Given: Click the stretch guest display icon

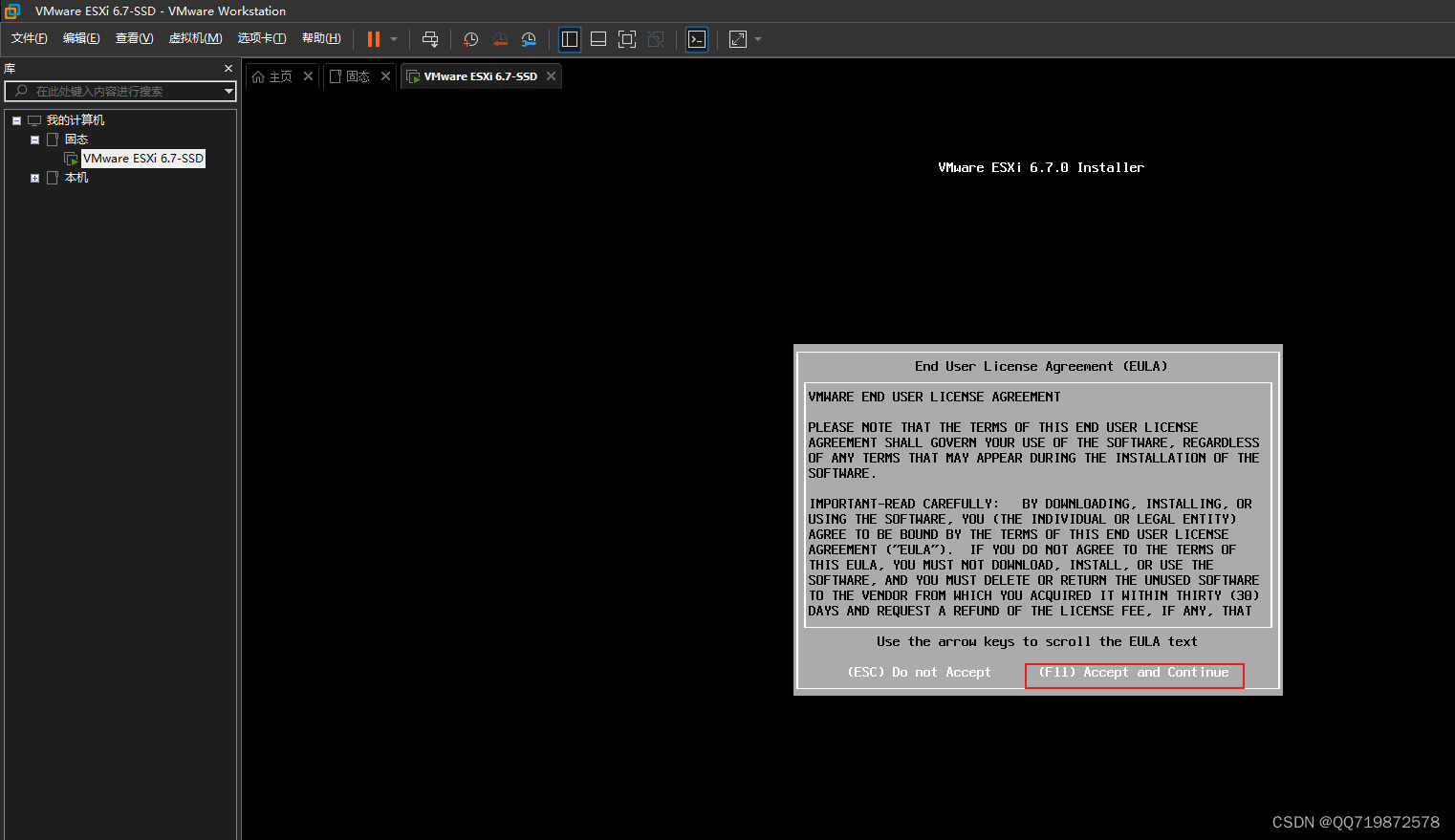Looking at the screenshot, I should coord(738,39).
